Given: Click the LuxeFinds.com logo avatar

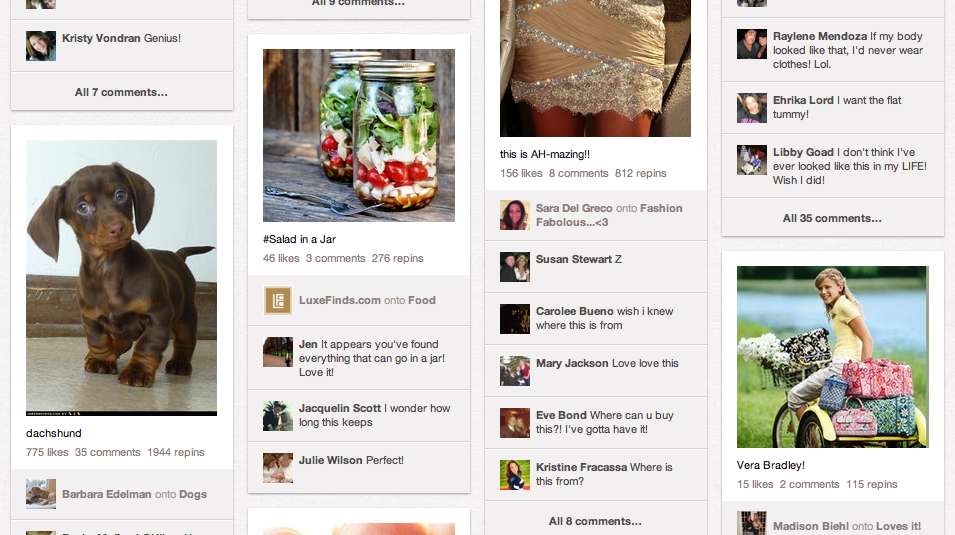Looking at the screenshot, I should click(x=278, y=300).
